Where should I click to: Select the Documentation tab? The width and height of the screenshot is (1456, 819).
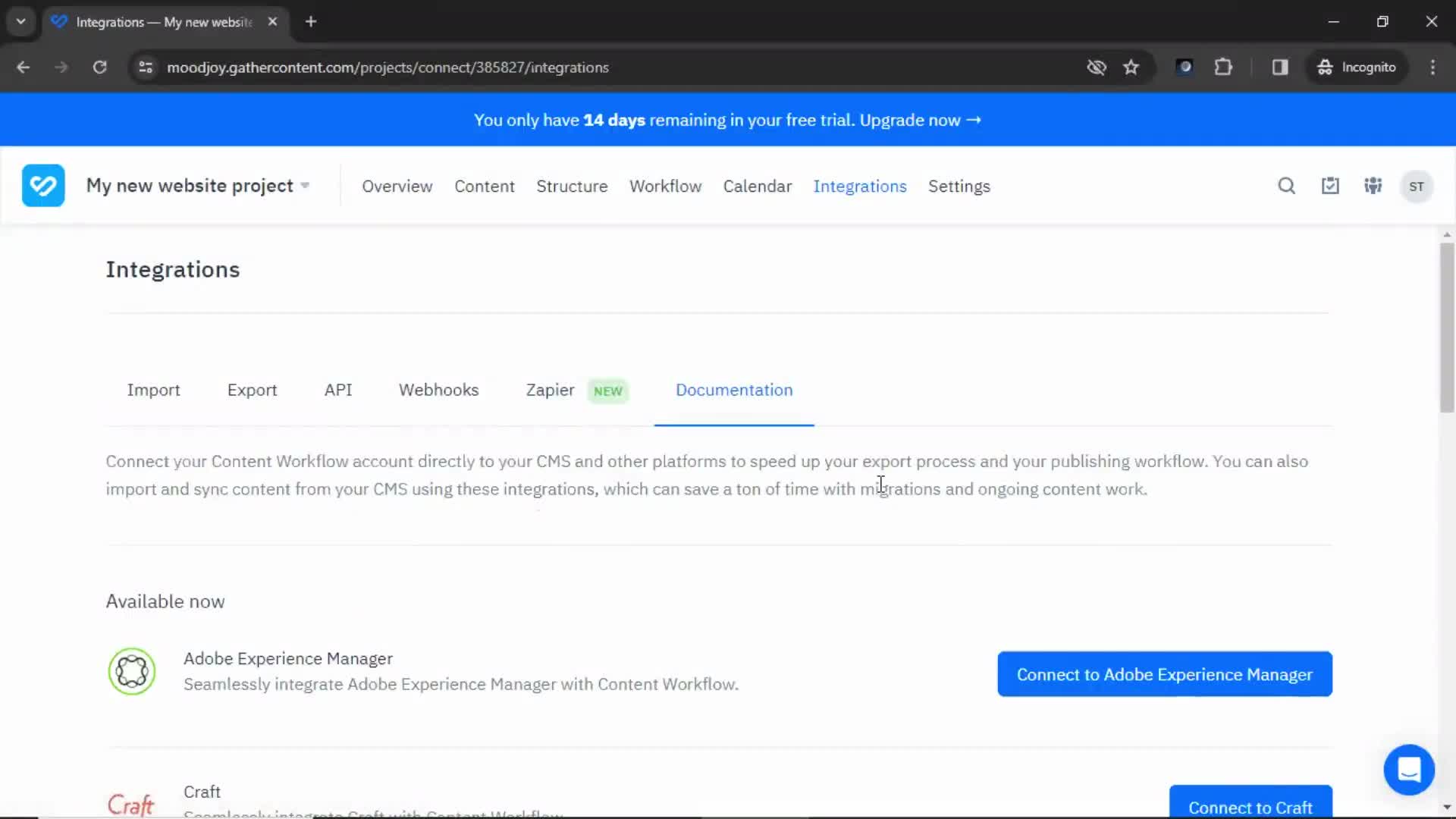pyautogui.click(x=734, y=390)
